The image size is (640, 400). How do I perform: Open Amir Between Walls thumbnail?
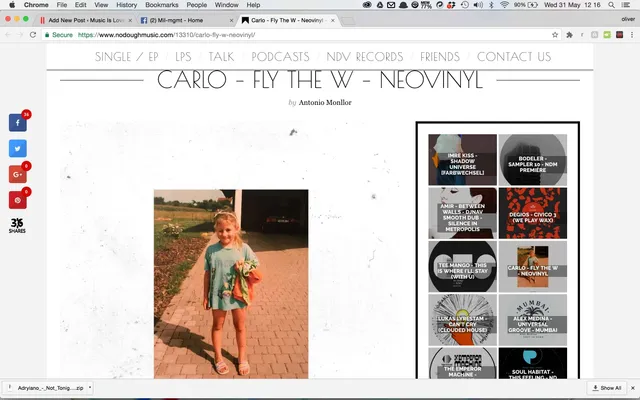click(x=462, y=213)
